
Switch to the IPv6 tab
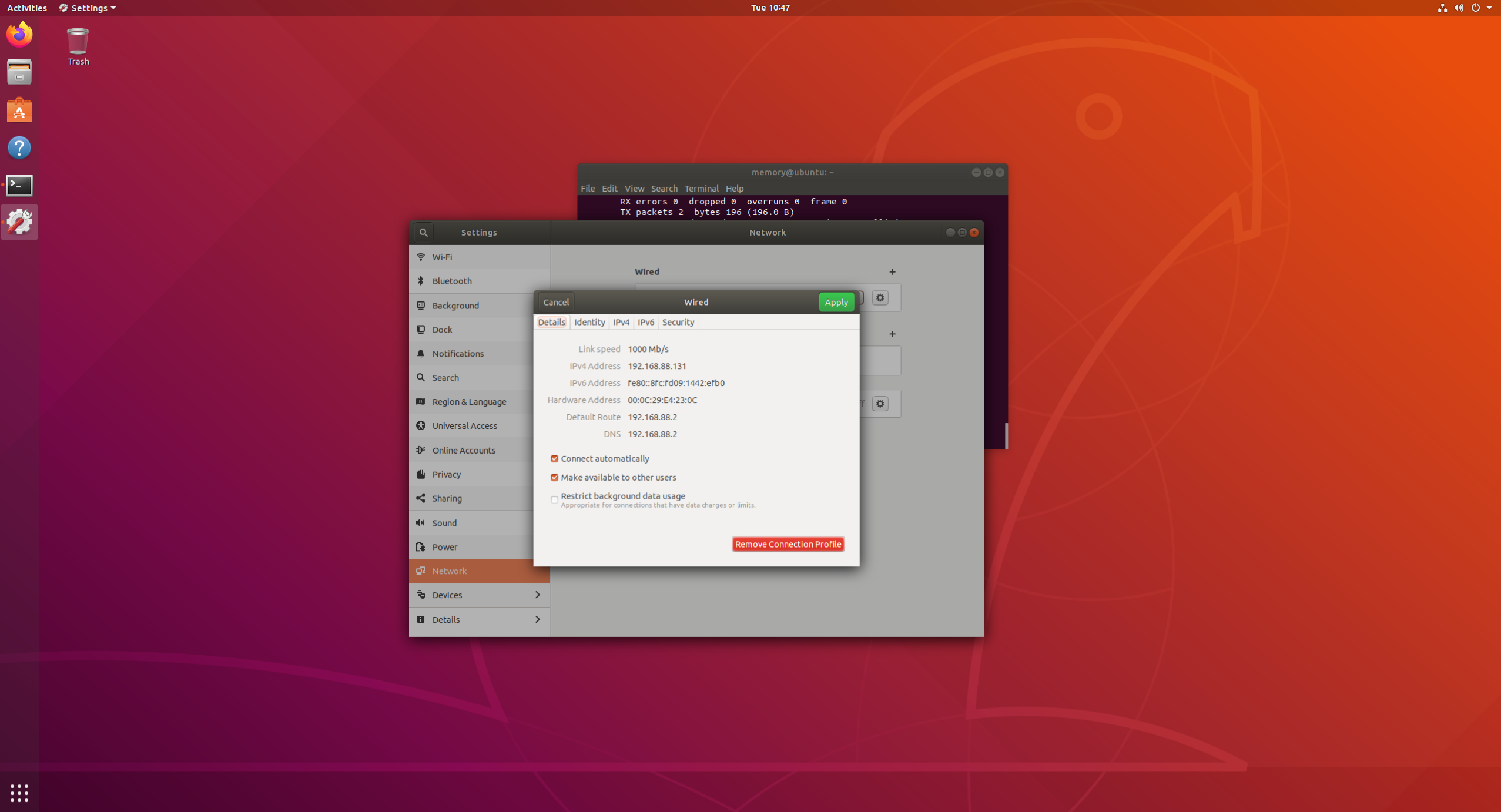pyautogui.click(x=646, y=322)
